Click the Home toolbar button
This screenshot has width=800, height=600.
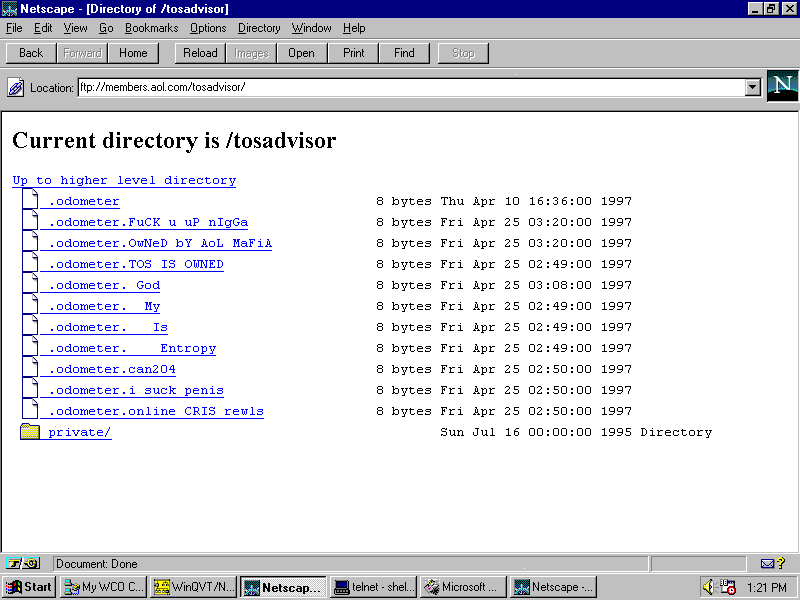point(133,53)
